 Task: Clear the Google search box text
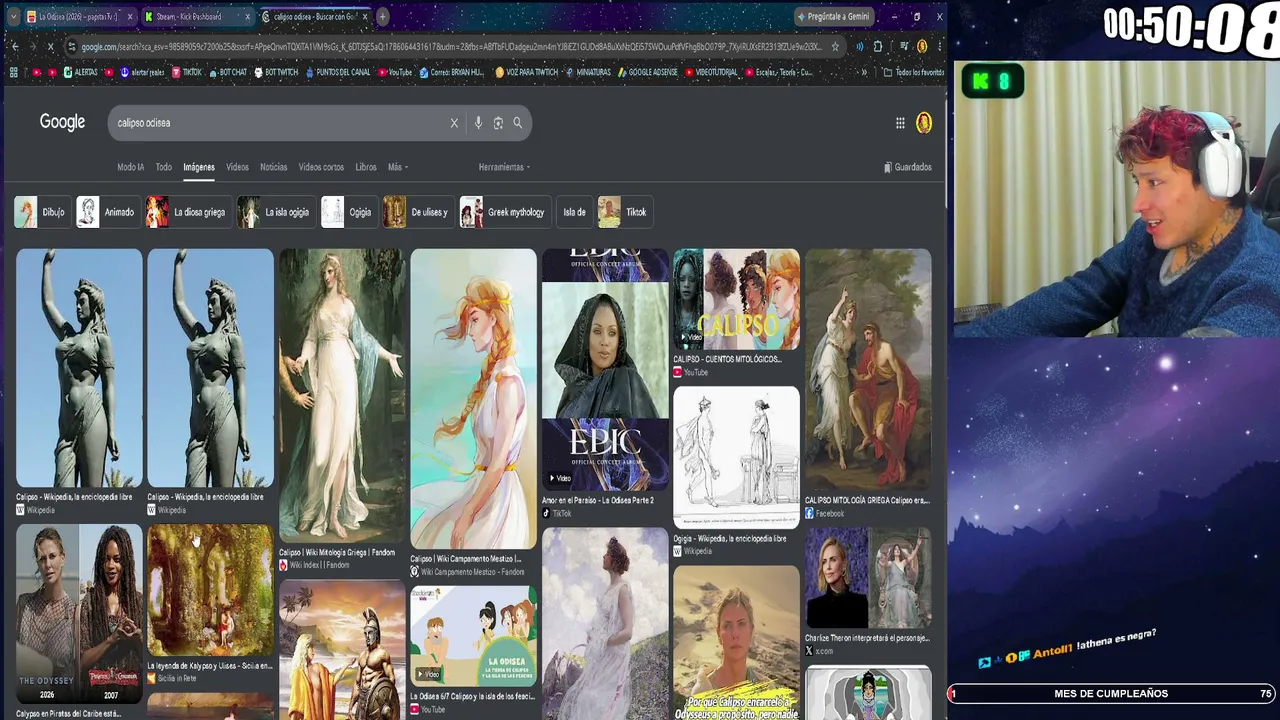pyautogui.click(x=454, y=123)
